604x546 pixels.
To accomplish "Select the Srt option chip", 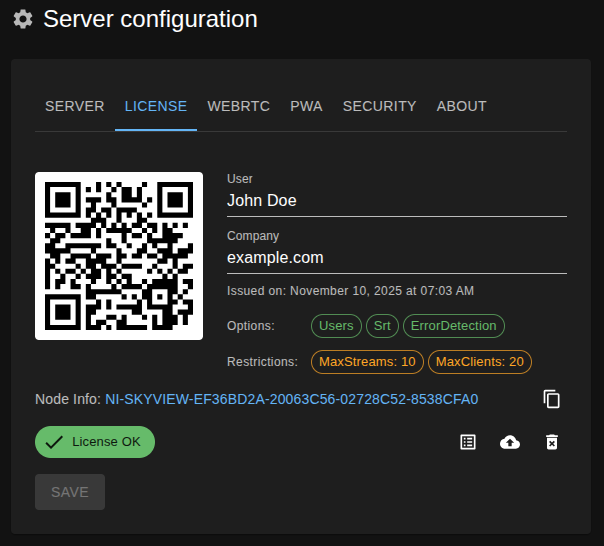I will tap(382, 326).
